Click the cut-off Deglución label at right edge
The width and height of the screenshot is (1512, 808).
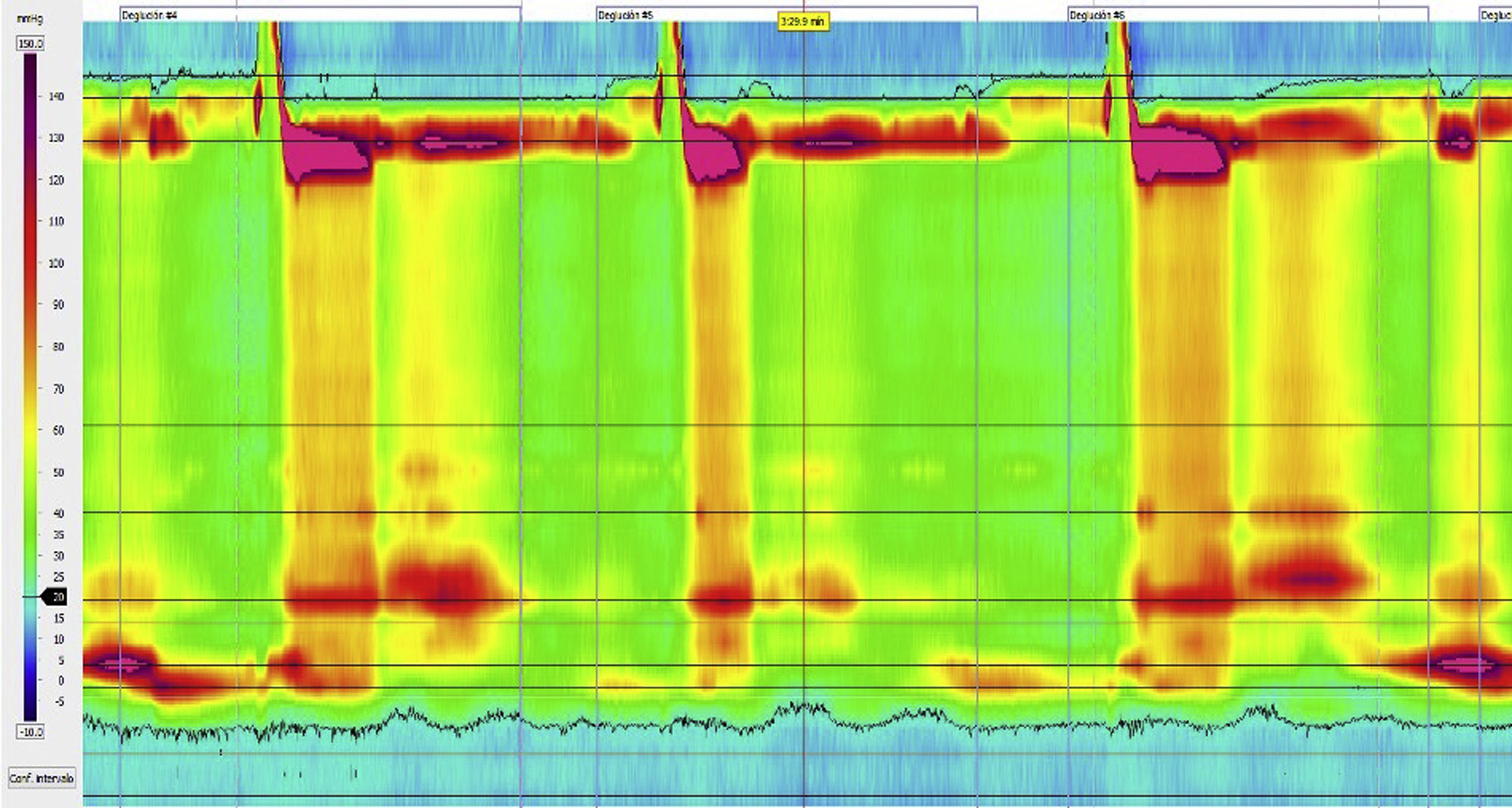1496,16
